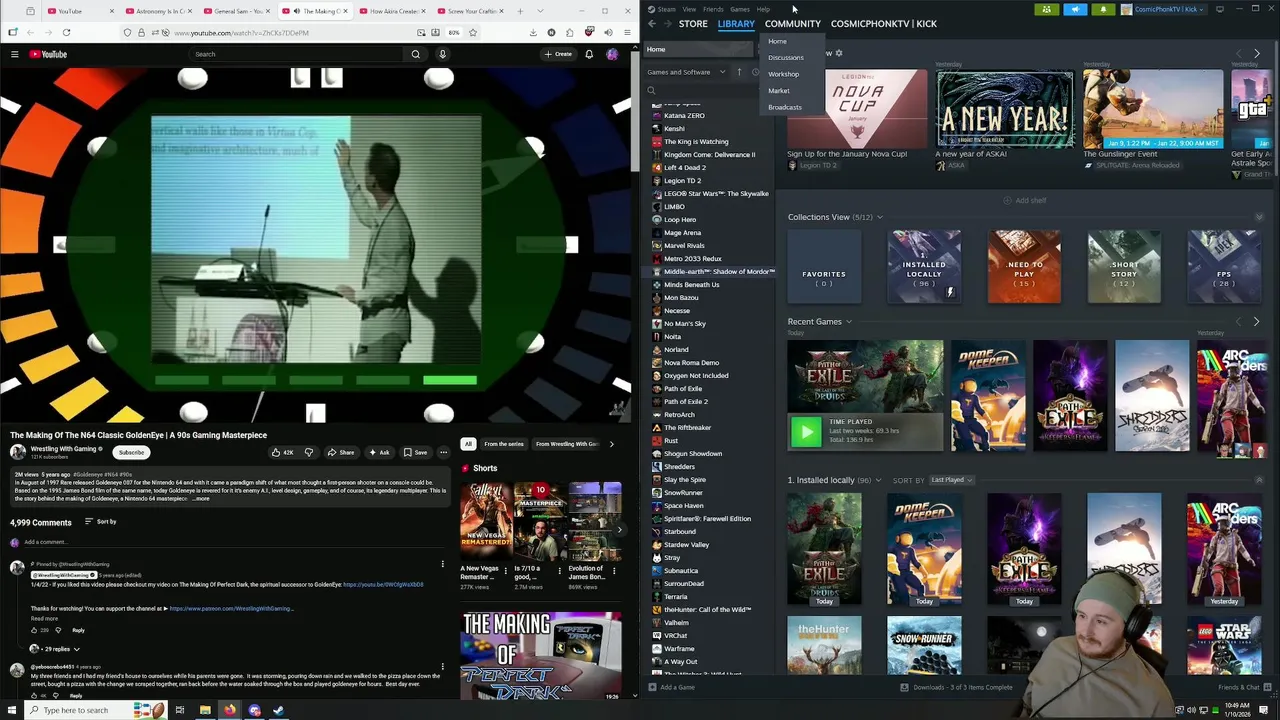Open more actions for the video

point(442,452)
